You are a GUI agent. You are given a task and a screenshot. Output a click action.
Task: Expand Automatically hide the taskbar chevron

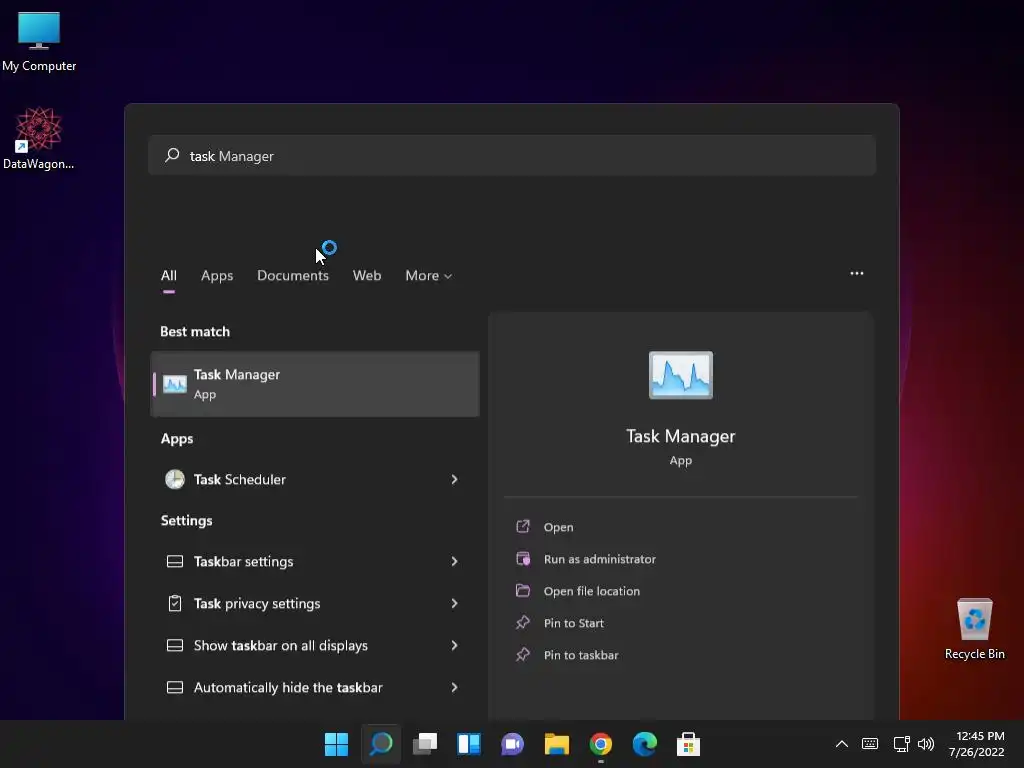tap(455, 688)
